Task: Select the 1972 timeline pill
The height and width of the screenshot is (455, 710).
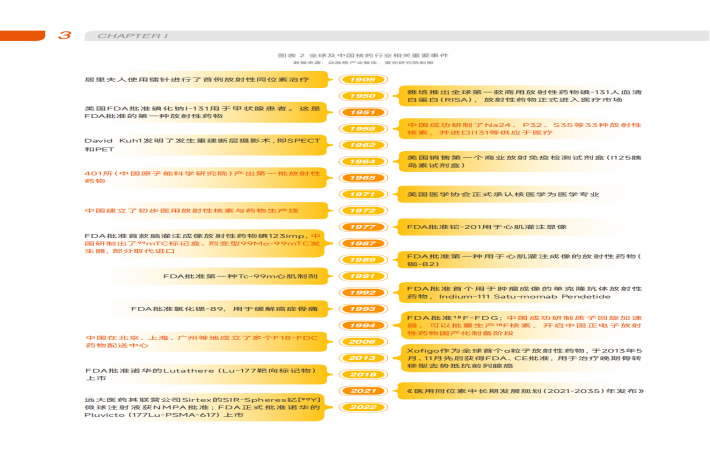Action: click(363, 211)
